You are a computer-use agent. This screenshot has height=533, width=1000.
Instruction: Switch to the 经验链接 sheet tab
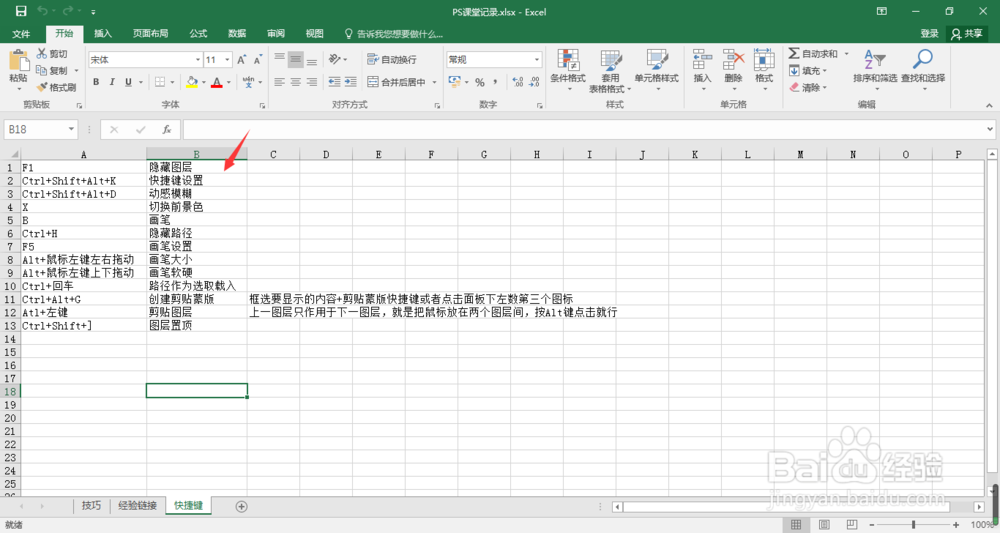pos(137,506)
